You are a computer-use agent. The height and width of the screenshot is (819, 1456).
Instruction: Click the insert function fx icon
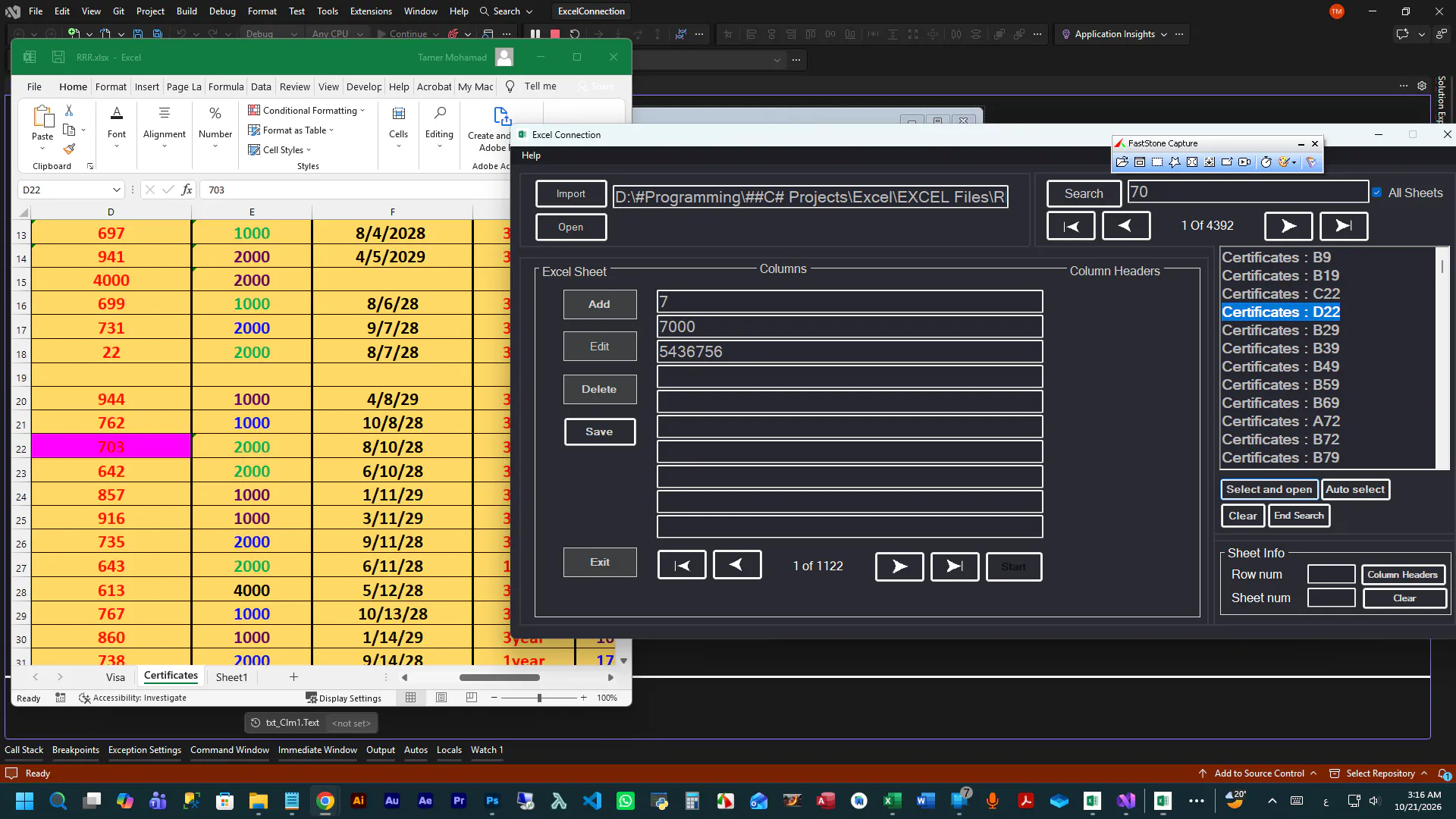[187, 190]
